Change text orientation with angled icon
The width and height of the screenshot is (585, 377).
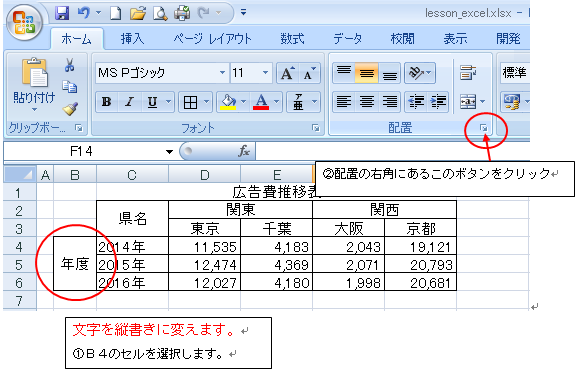click(x=416, y=73)
